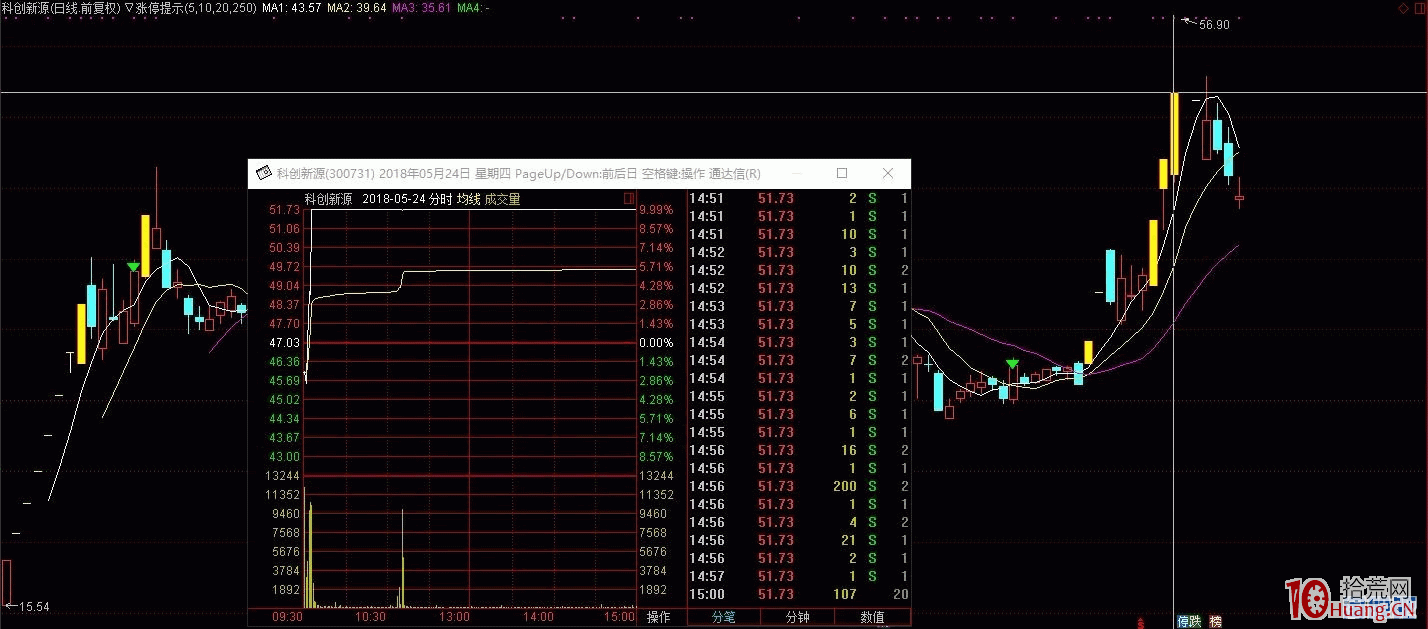Maximize the intraday popup window
The image size is (1428, 629).
(842, 173)
